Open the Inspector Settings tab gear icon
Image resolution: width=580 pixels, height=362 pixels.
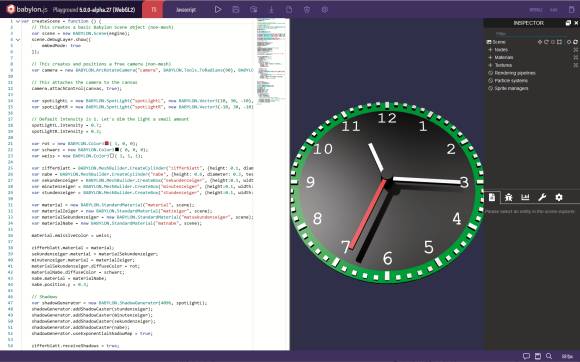tap(559, 197)
